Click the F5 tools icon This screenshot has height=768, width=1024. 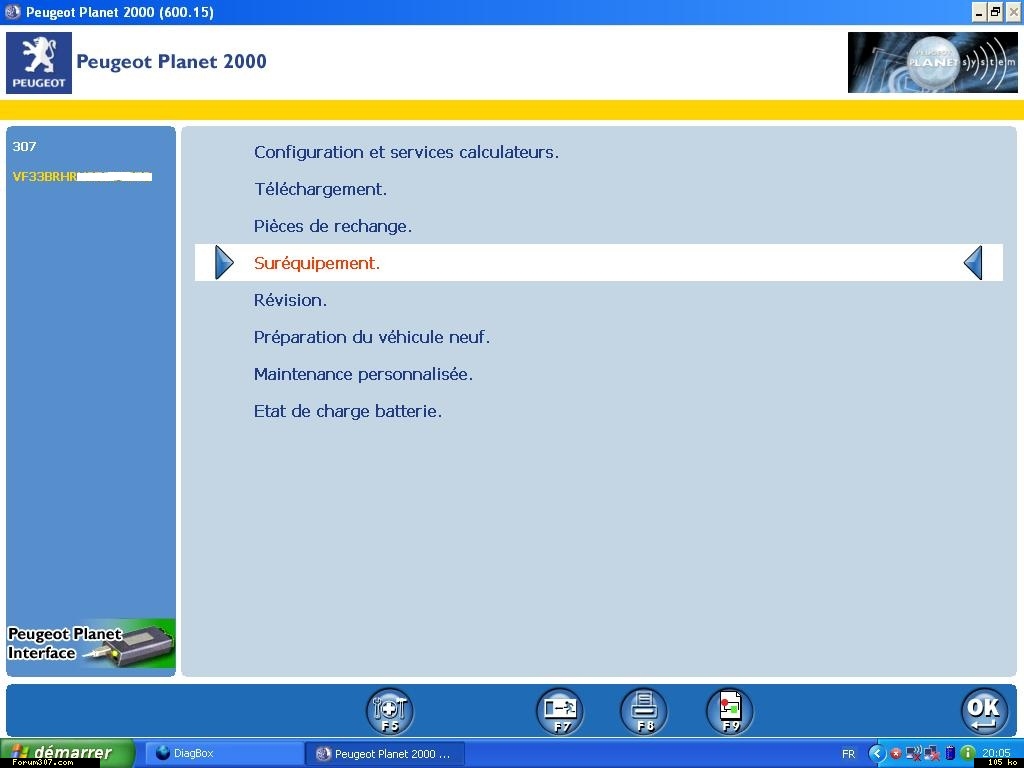389,711
